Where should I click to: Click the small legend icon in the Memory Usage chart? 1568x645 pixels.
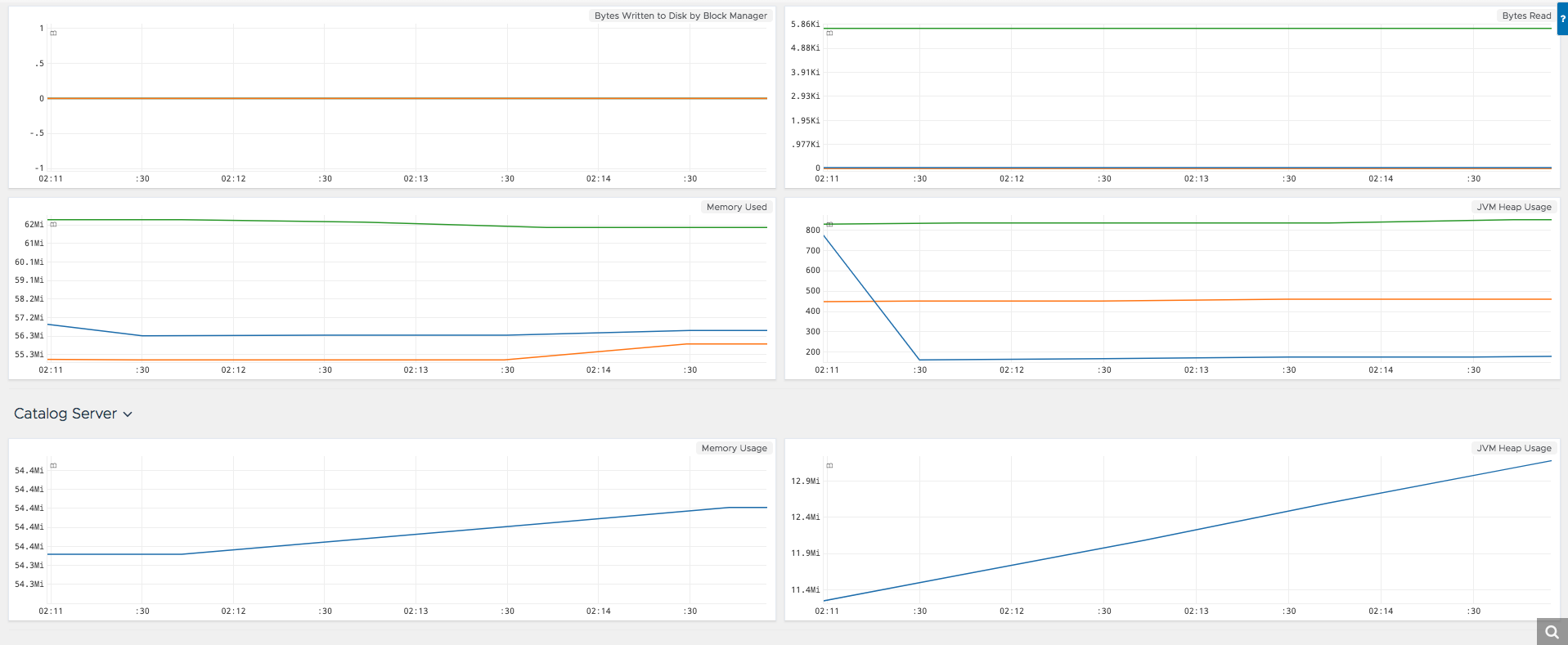pos(53,465)
